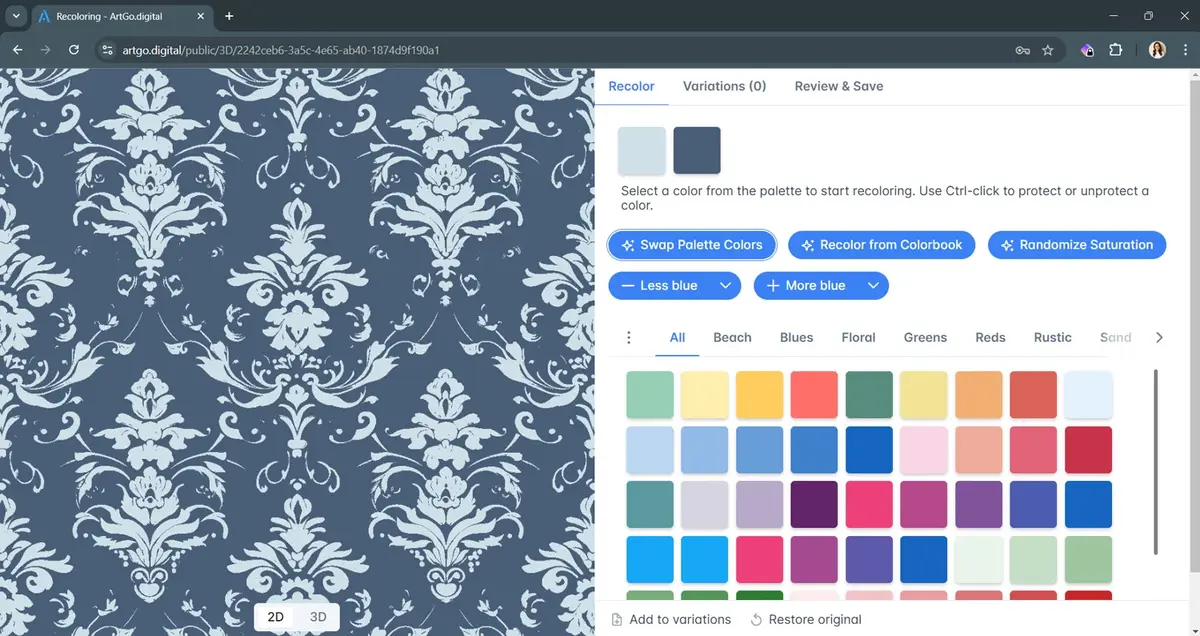
Task: Switch to the Variations (0) tab
Action: point(724,86)
